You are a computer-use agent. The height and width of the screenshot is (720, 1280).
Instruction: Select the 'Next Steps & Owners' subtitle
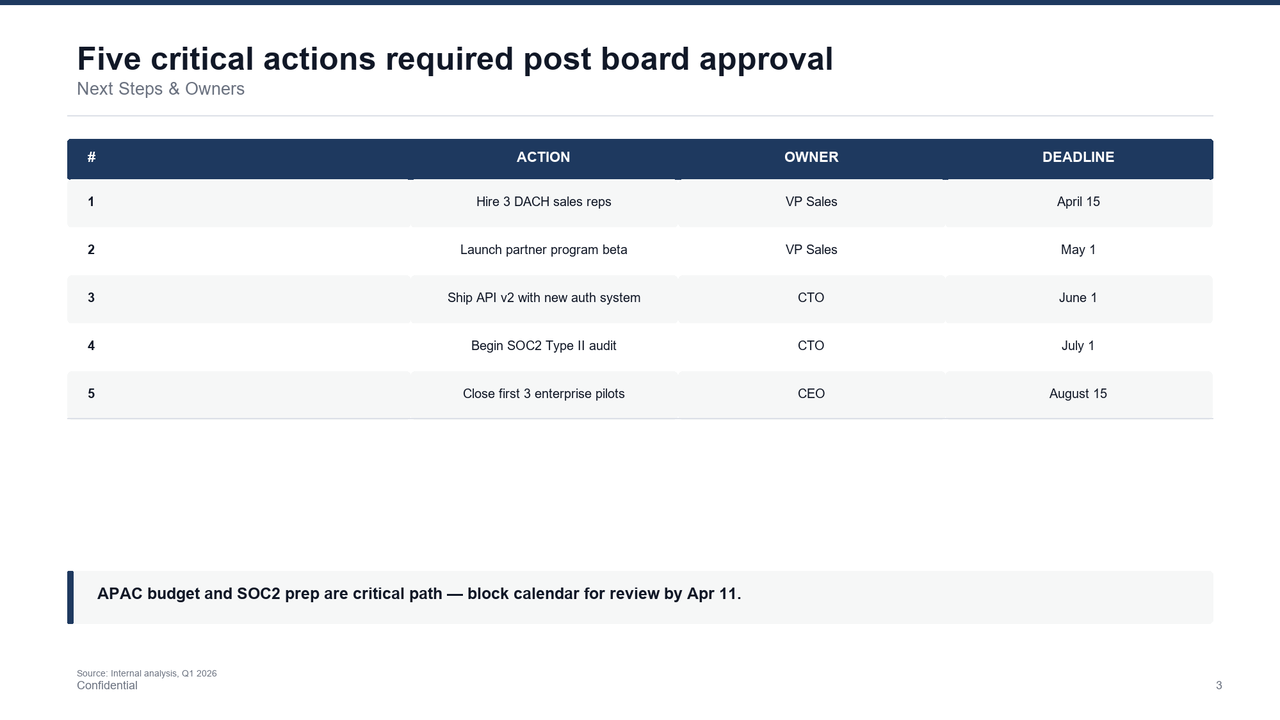click(x=161, y=89)
